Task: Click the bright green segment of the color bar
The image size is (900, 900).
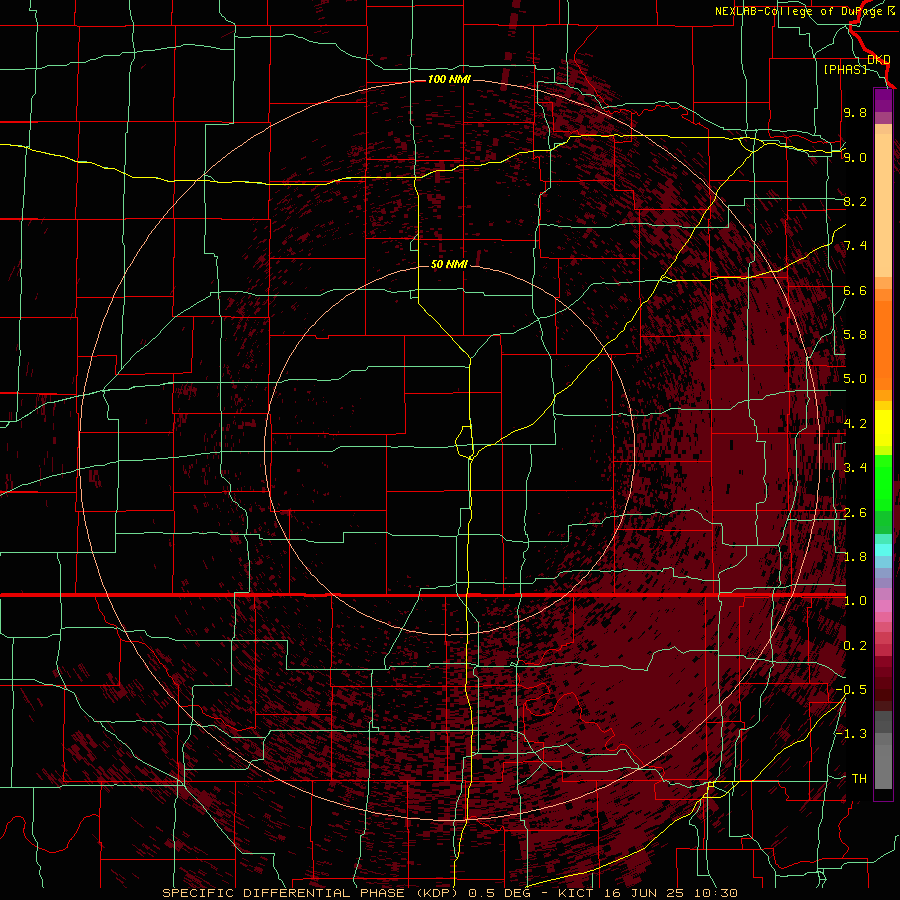Action: click(x=883, y=481)
